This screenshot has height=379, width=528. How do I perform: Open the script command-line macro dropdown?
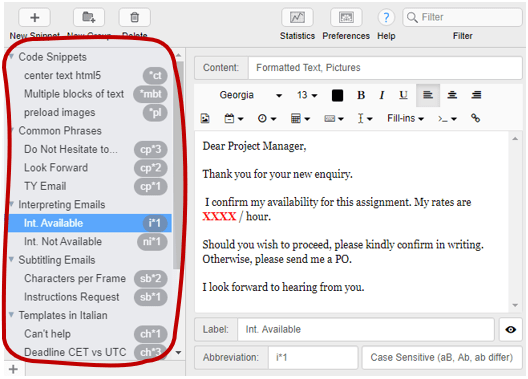(x=447, y=118)
